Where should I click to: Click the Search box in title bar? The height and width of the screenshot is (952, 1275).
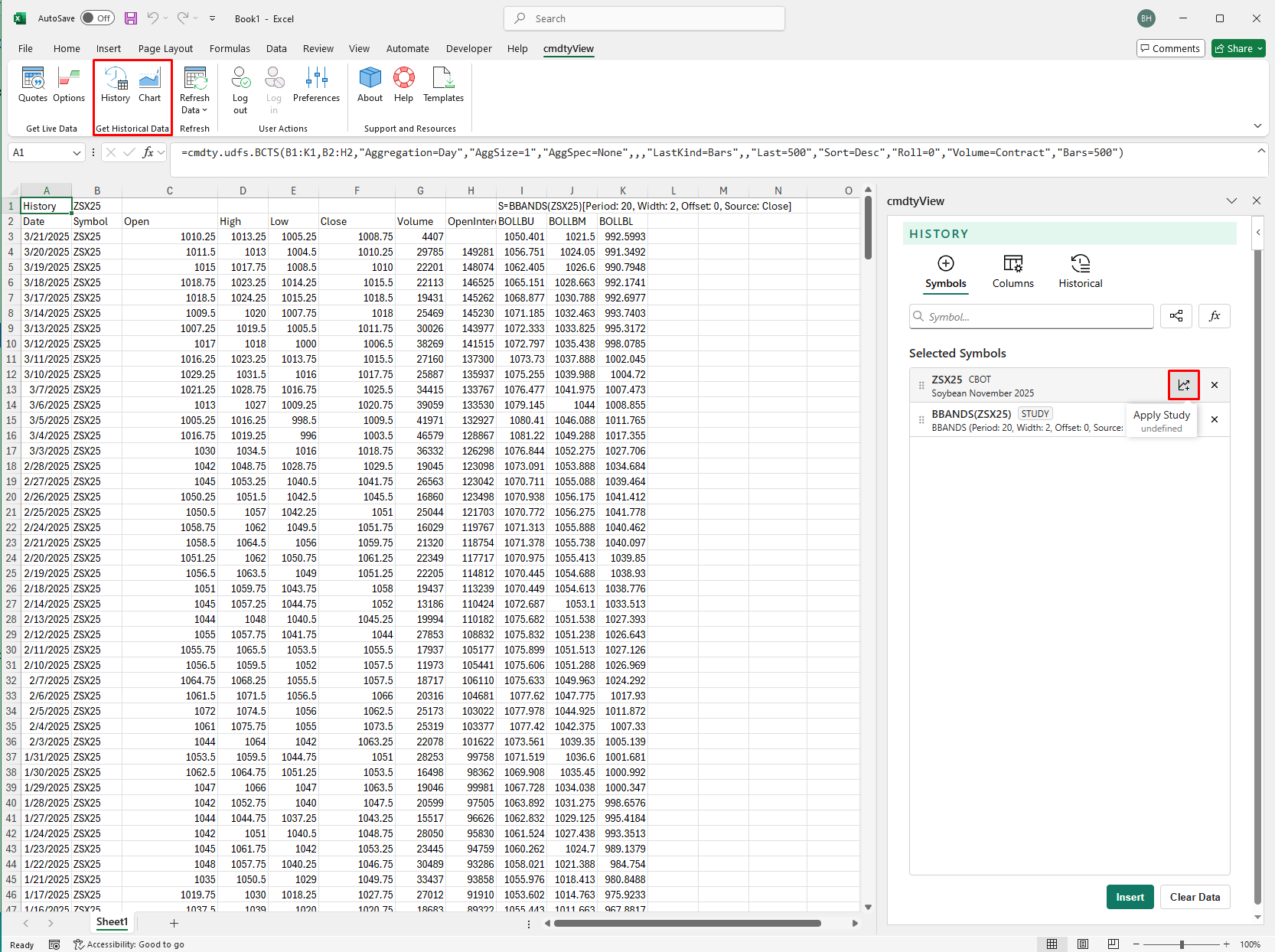(x=644, y=18)
